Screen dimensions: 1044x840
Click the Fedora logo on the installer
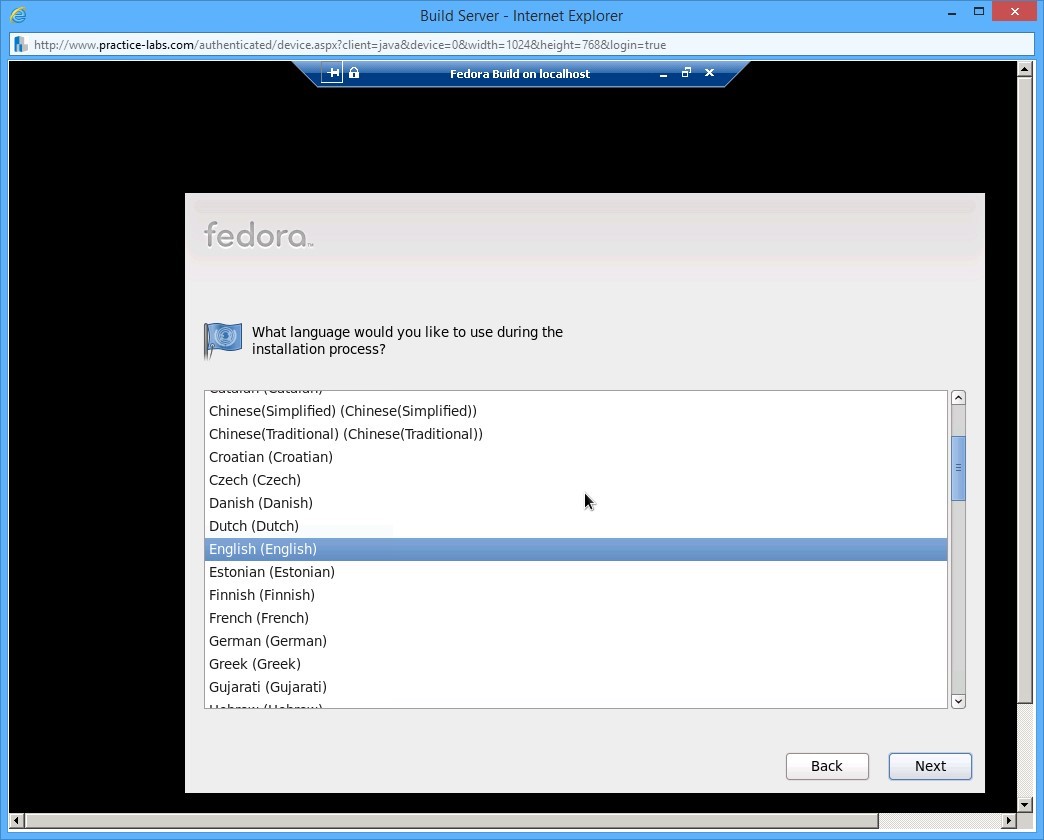(257, 234)
